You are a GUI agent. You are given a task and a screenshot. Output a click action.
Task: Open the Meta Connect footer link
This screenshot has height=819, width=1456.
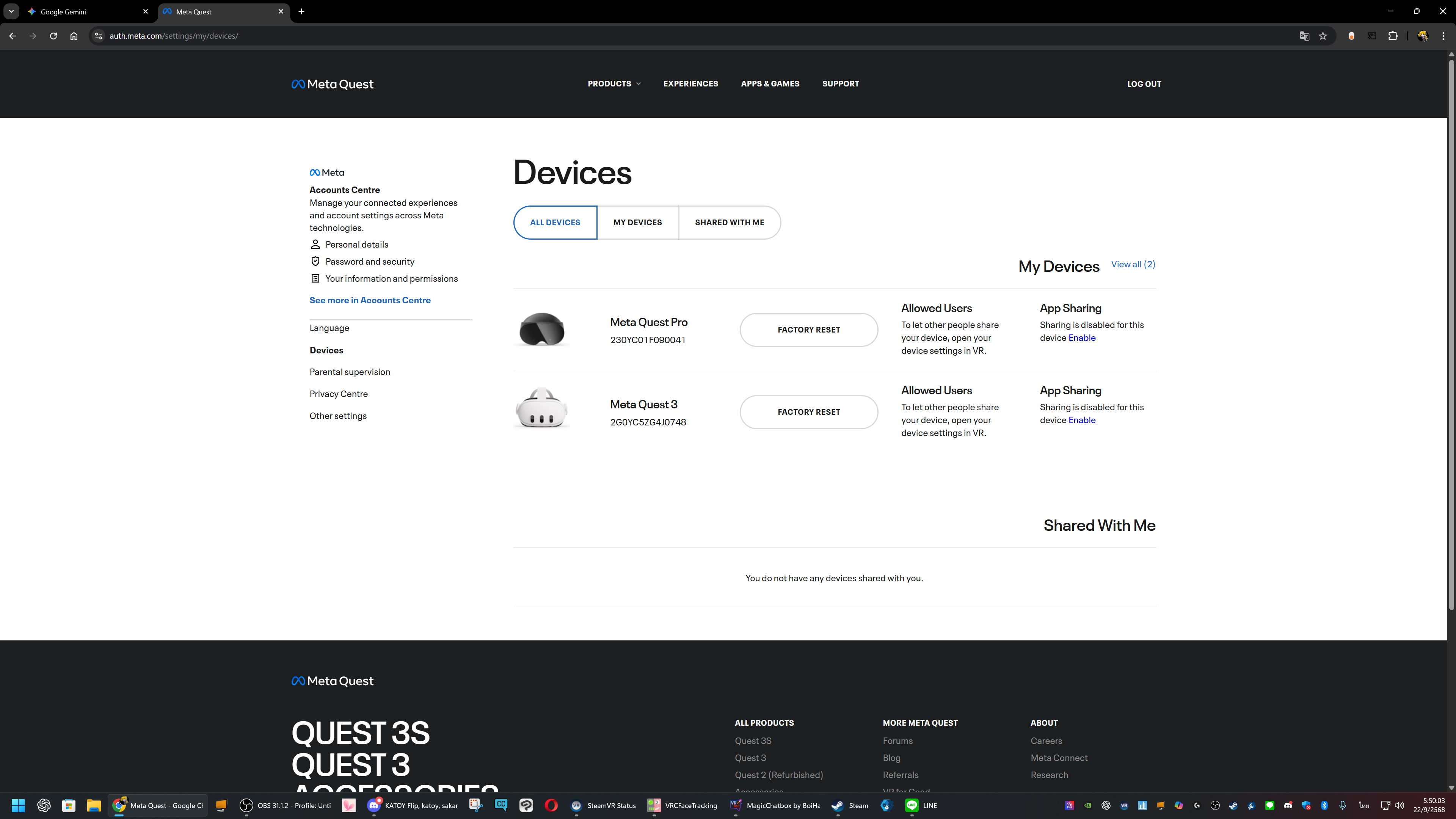coord(1059,758)
